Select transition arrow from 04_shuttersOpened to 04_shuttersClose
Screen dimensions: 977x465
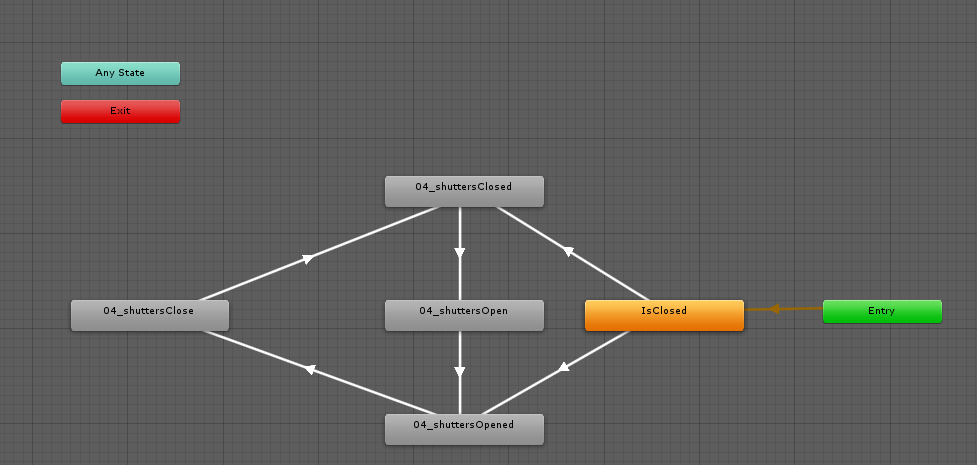point(309,369)
